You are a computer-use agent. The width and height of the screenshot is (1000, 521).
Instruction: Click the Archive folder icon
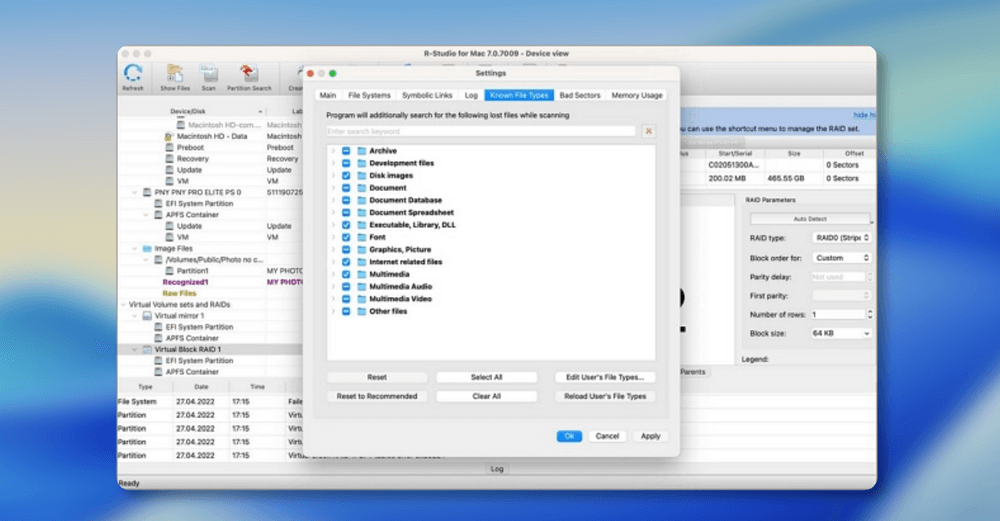[x=362, y=151]
